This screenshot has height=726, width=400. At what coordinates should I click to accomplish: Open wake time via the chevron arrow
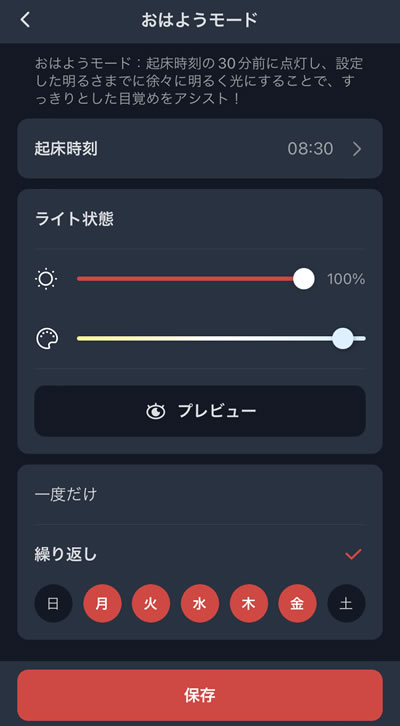pyautogui.click(x=357, y=149)
